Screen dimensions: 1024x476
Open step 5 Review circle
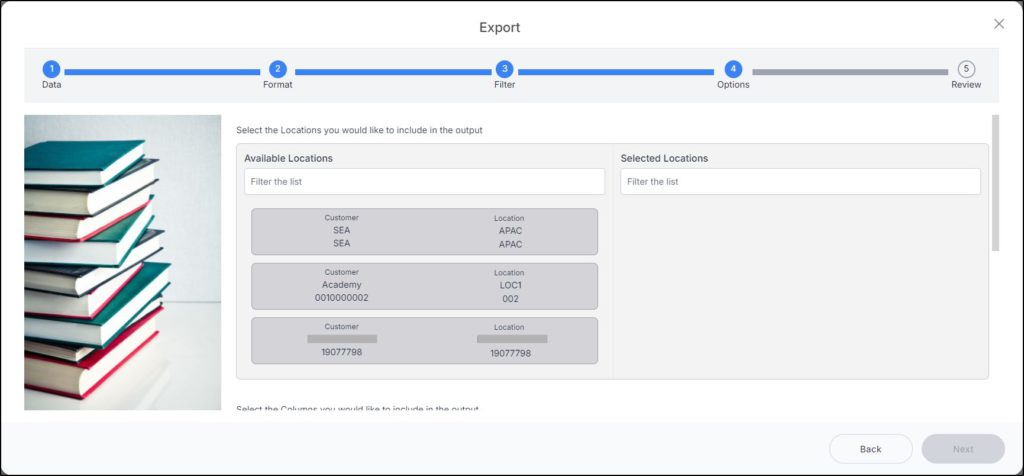(x=965, y=69)
